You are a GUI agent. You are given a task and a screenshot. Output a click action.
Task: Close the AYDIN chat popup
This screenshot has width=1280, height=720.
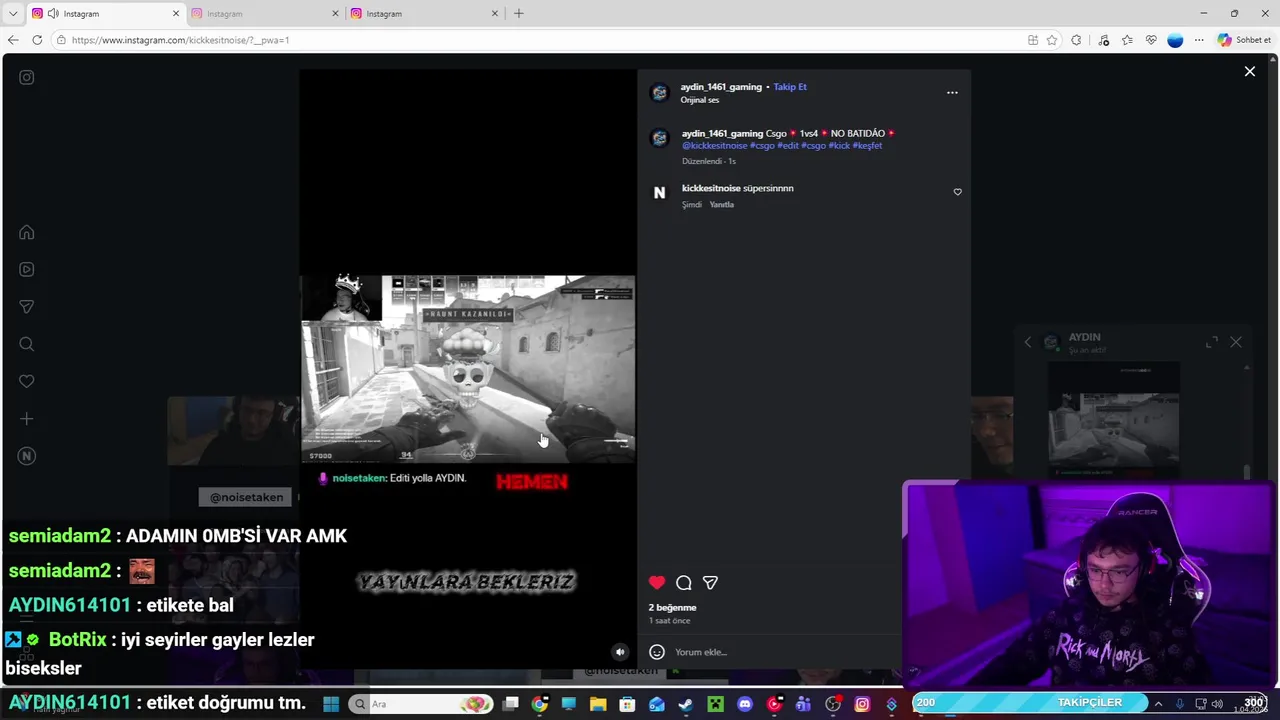tap(1236, 342)
